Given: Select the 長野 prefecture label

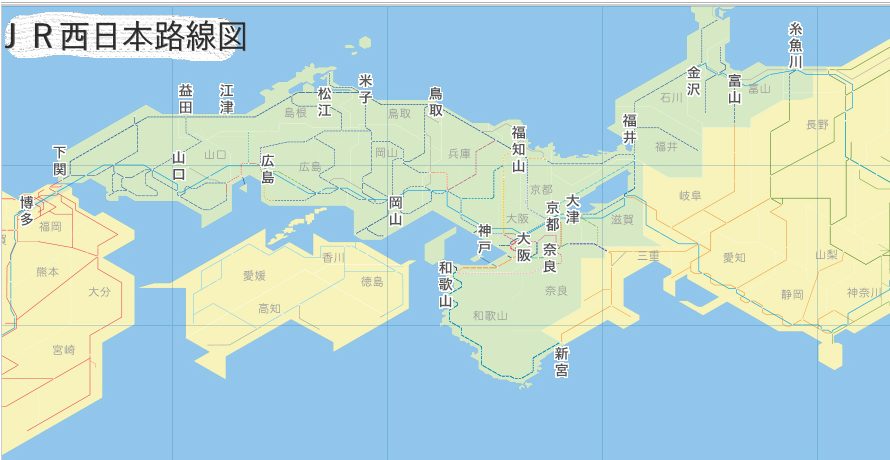Looking at the screenshot, I should 817,125.
